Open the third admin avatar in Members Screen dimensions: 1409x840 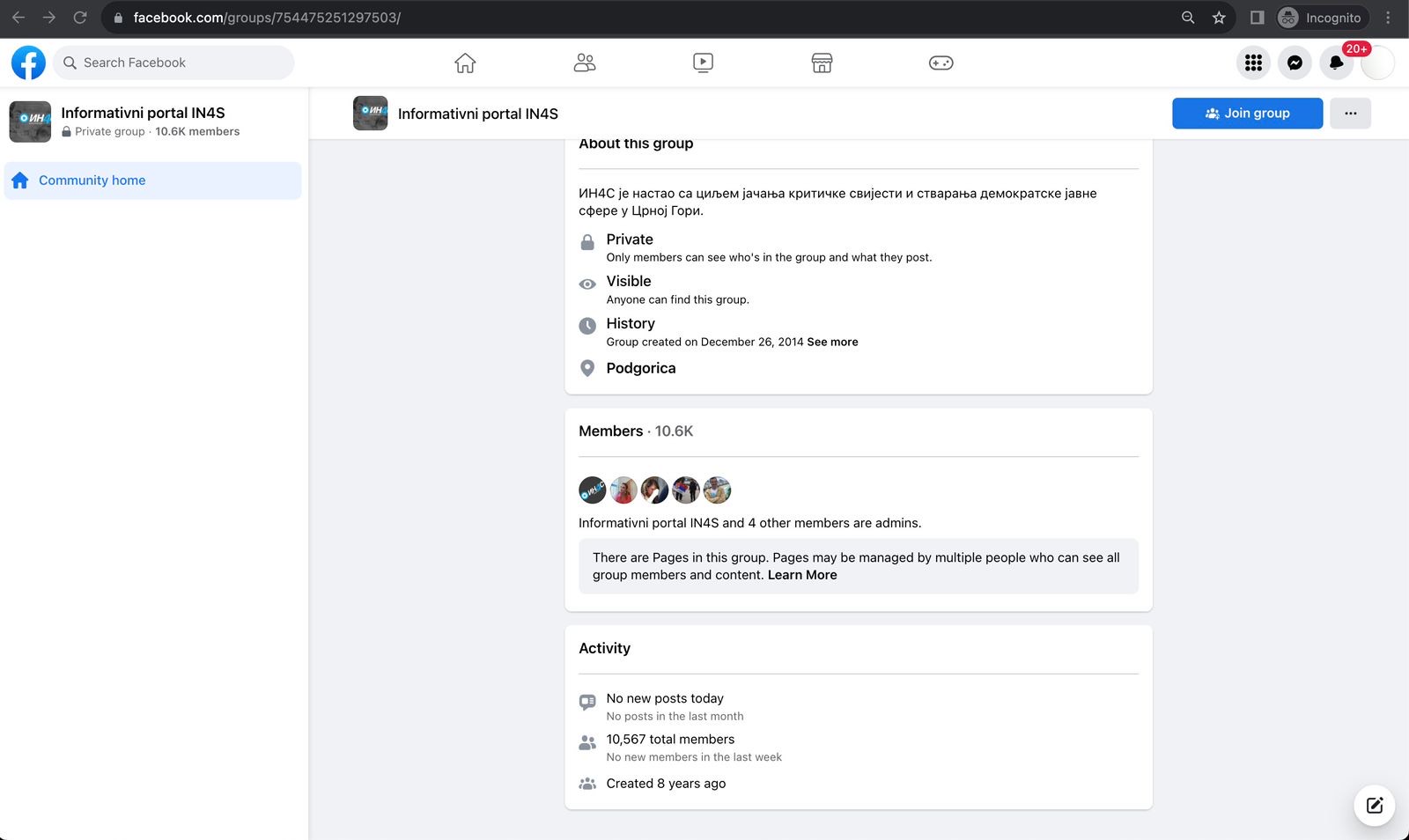point(654,490)
